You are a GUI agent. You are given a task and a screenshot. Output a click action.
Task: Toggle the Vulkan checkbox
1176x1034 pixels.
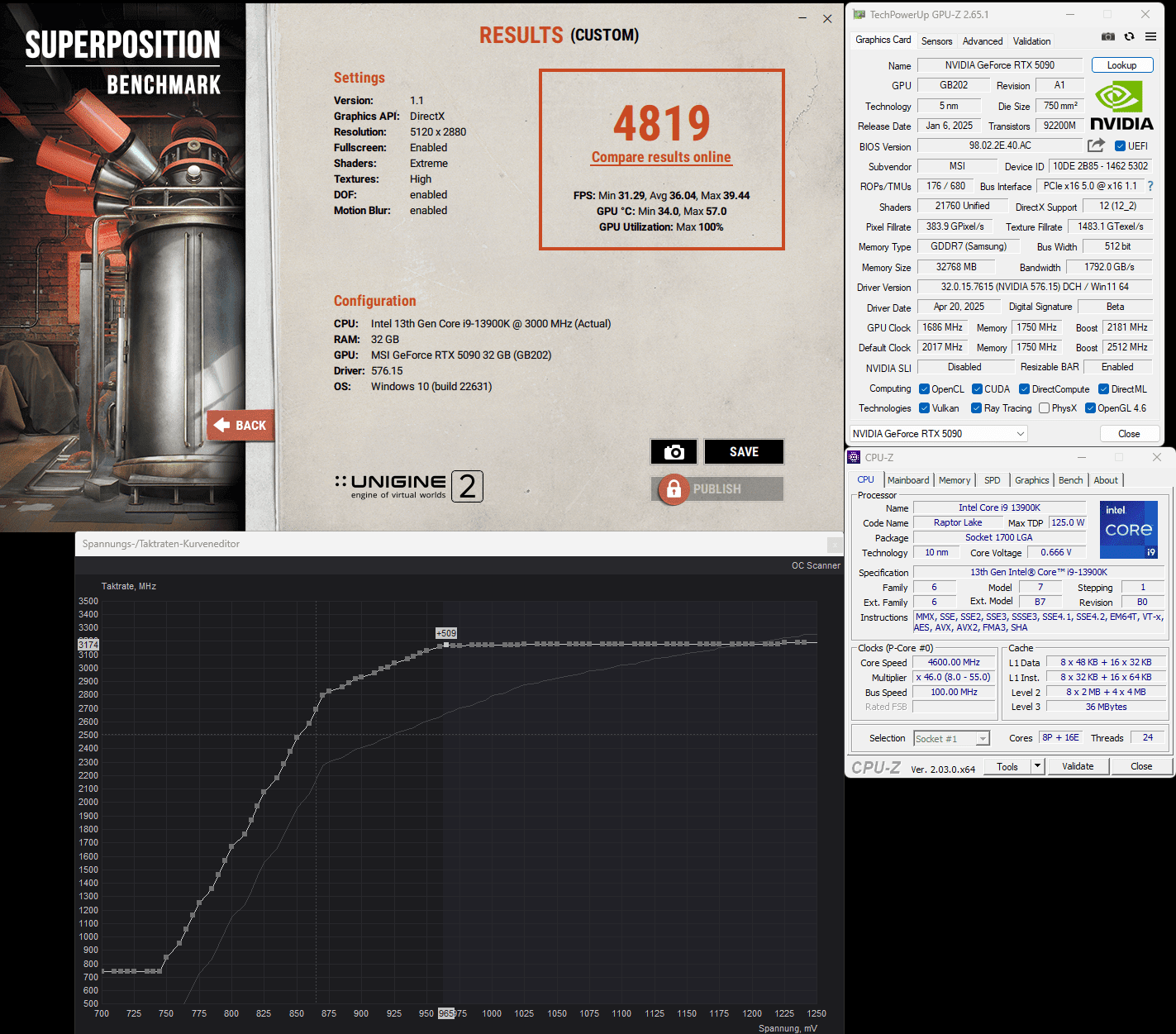pos(924,408)
